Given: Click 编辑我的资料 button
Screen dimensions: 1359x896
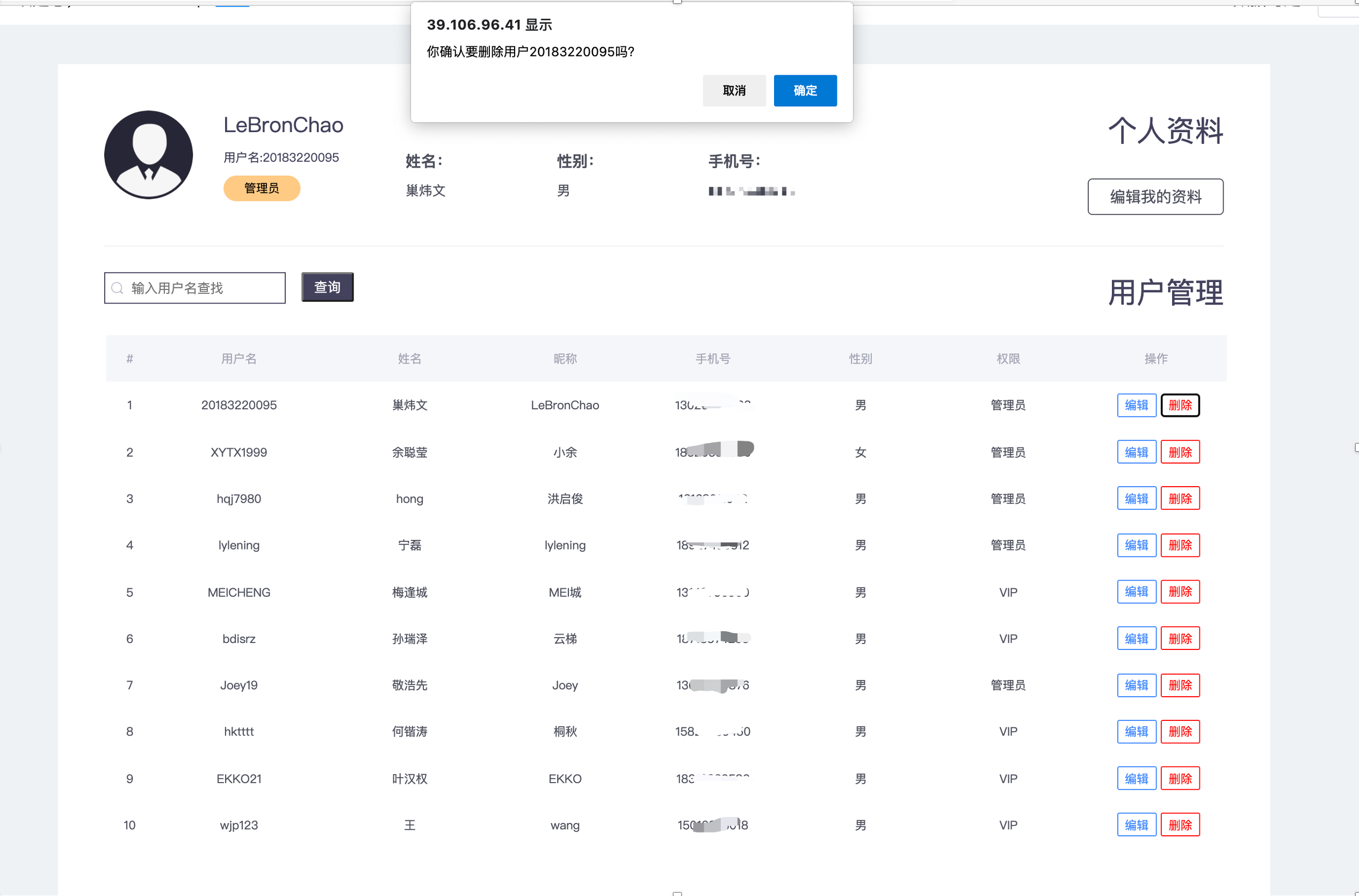Looking at the screenshot, I should [1154, 197].
